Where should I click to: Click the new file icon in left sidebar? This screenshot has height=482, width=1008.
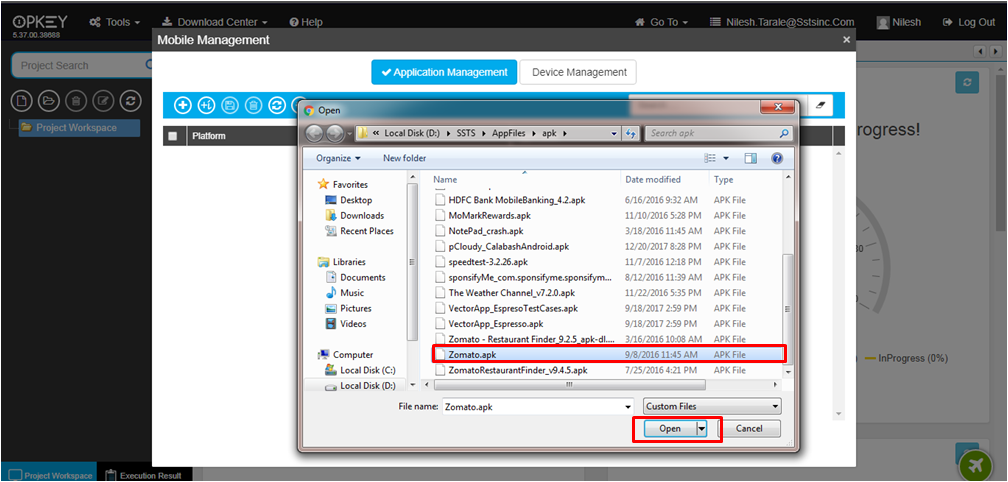pos(22,100)
